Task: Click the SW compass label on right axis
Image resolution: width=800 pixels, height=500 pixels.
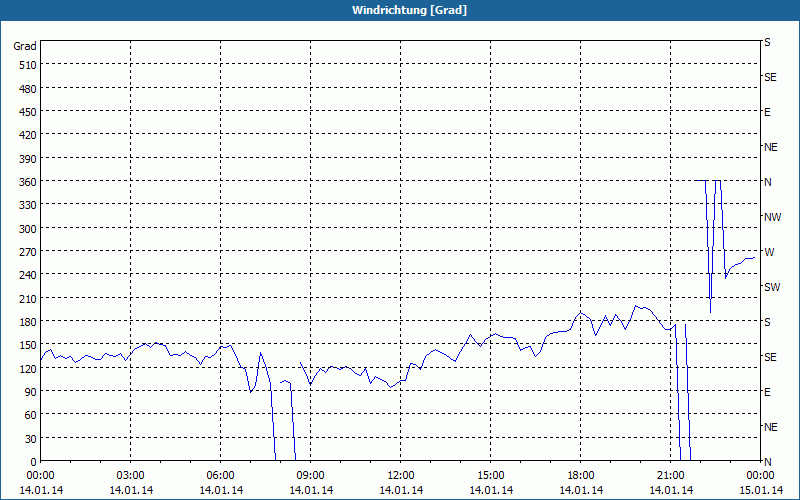Action: point(772,287)
